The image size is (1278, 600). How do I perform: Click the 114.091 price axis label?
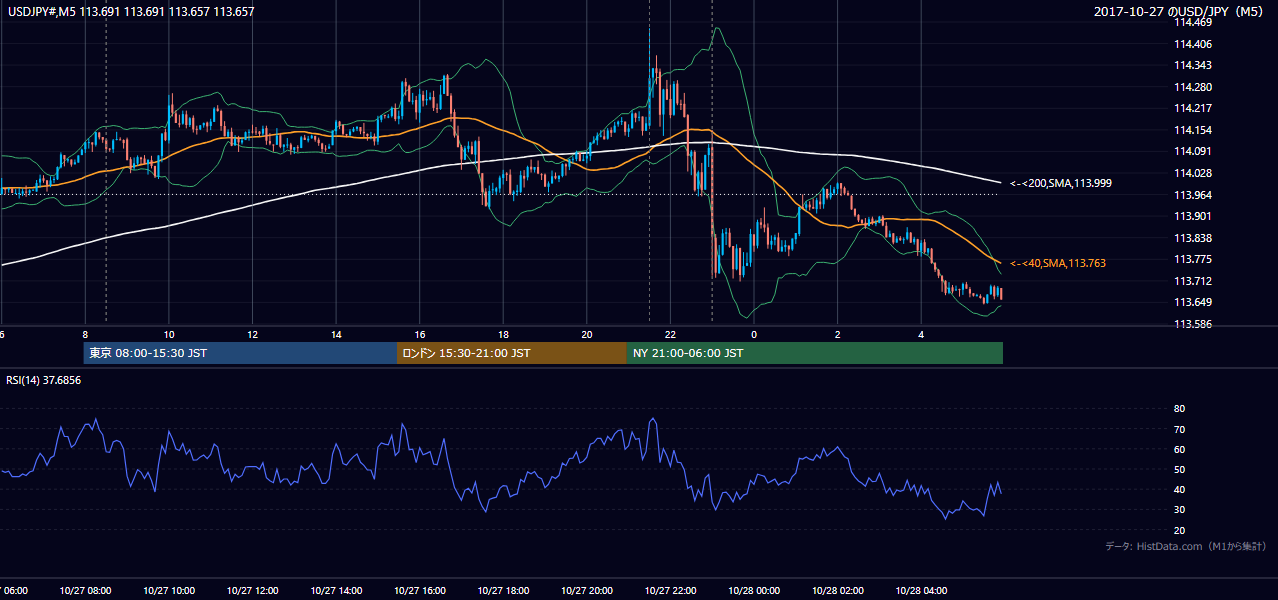click(1192, 151)
